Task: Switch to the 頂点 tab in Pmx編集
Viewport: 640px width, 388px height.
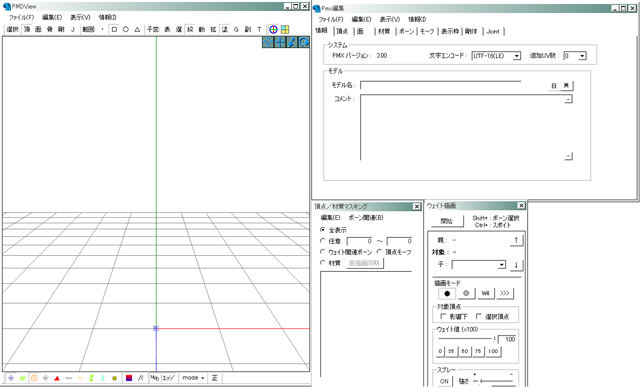Action: pyautogui.click(x=342, y=31)
